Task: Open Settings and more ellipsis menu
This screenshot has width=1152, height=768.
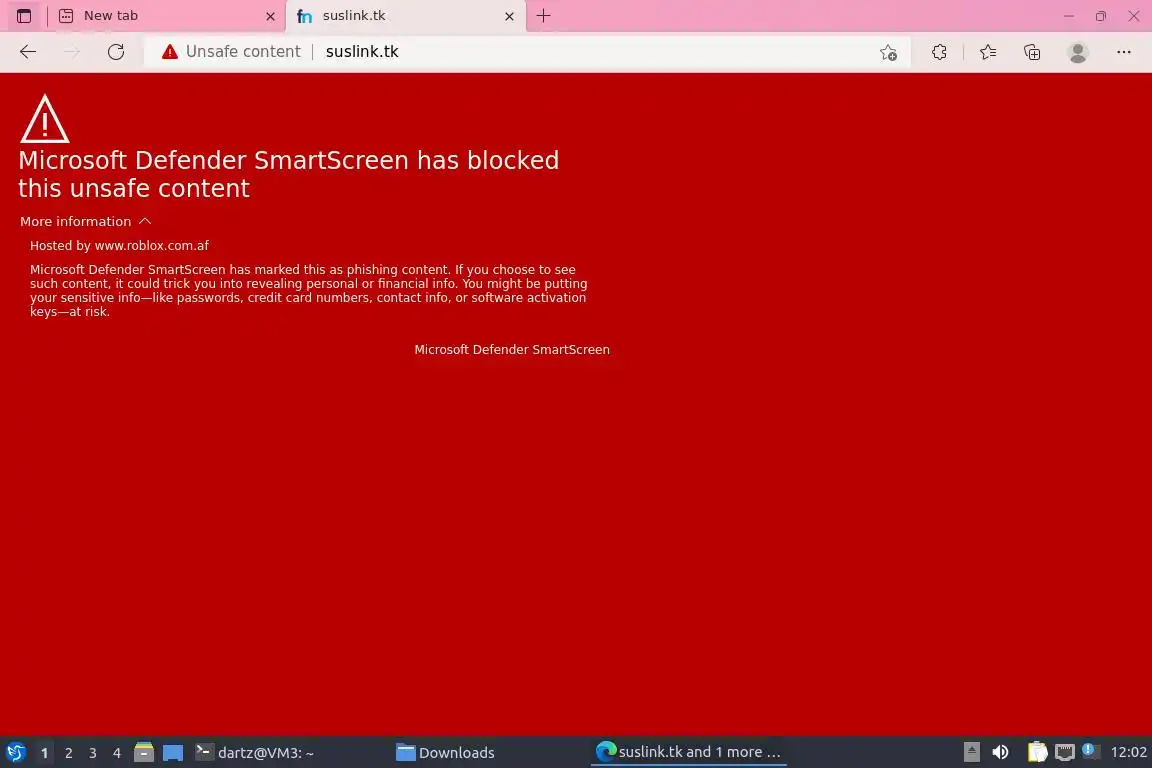Action: (1124, 52)
